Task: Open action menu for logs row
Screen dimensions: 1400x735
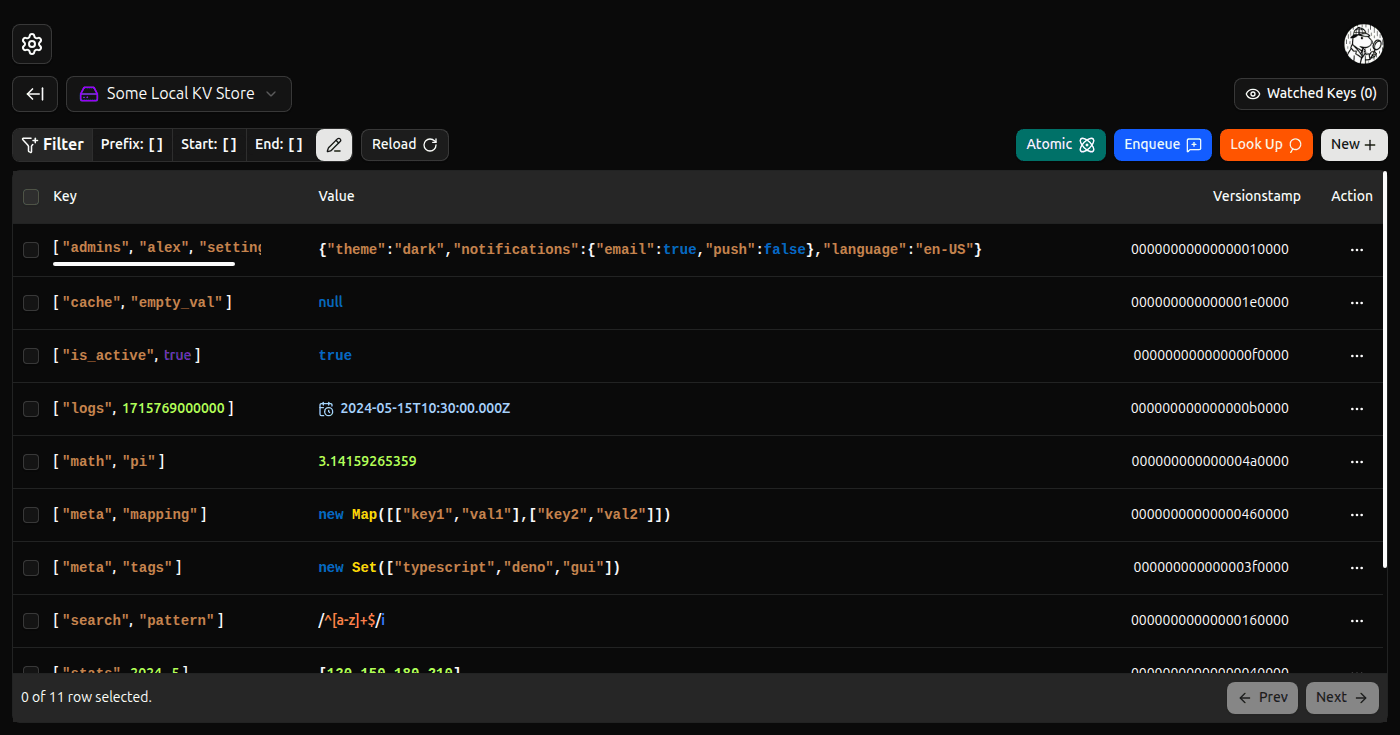Action: pyautogui.click(x=1357, y=409)
